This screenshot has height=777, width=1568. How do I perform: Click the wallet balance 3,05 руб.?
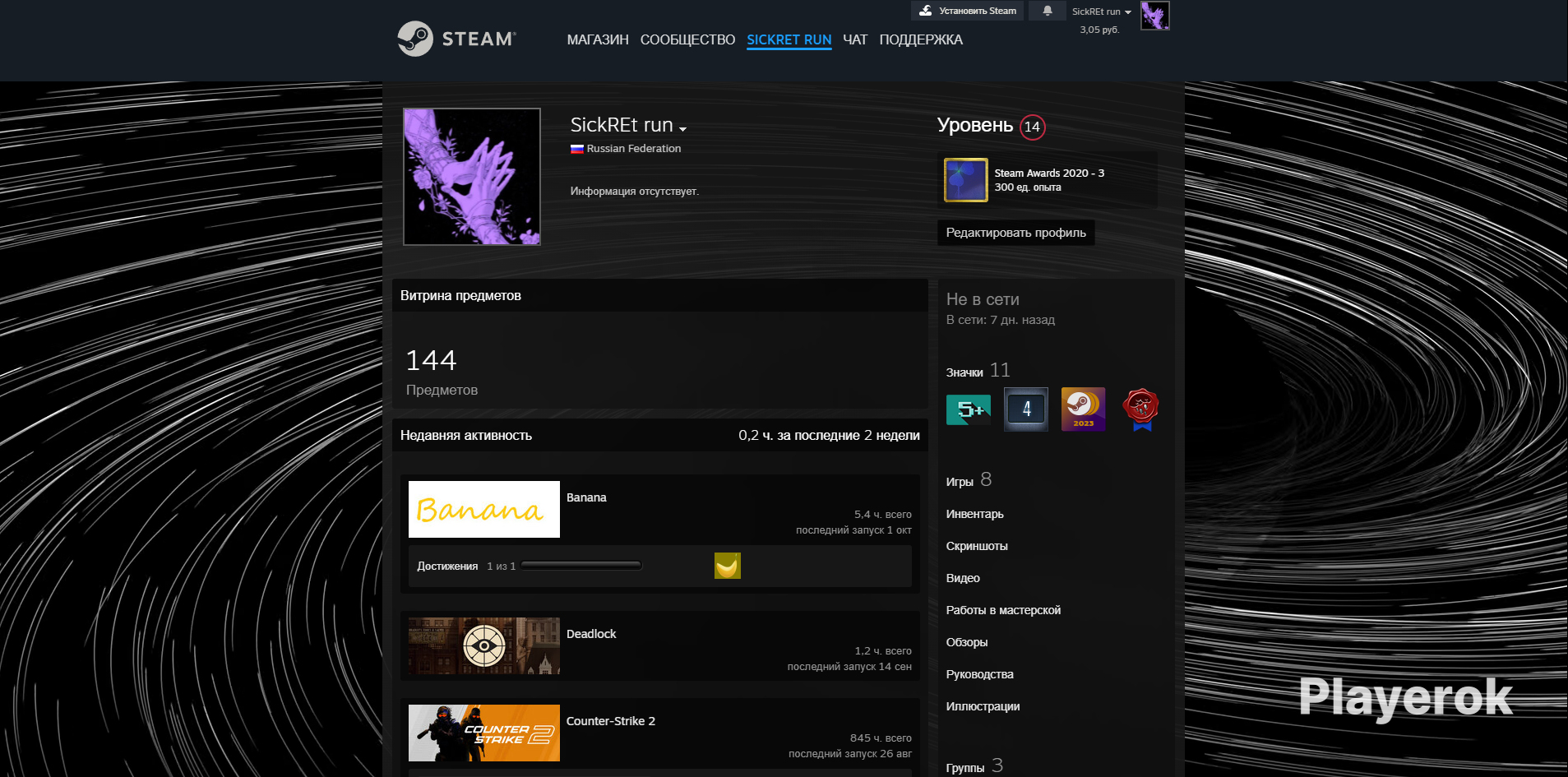coord(1099,30)
